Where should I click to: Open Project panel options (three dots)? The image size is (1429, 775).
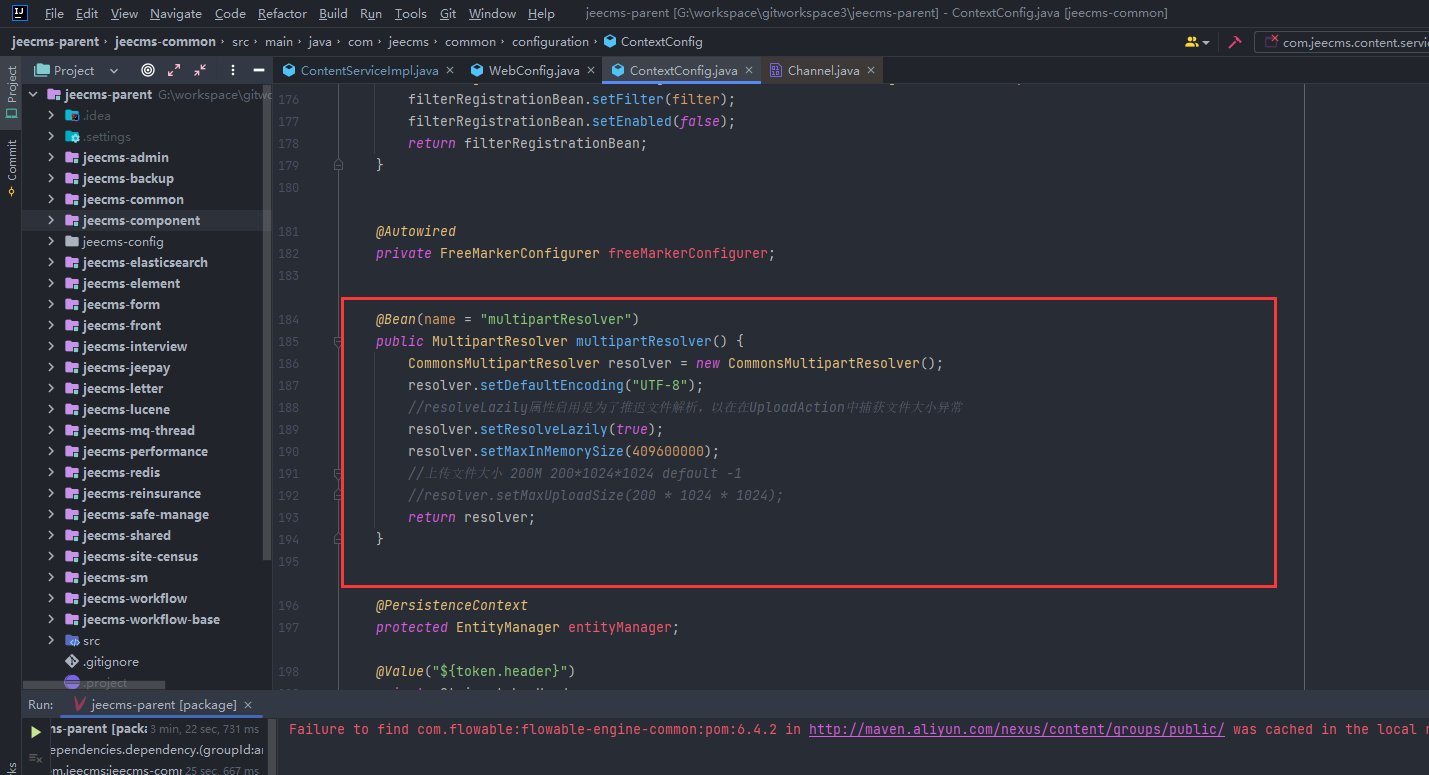(233, 70)
